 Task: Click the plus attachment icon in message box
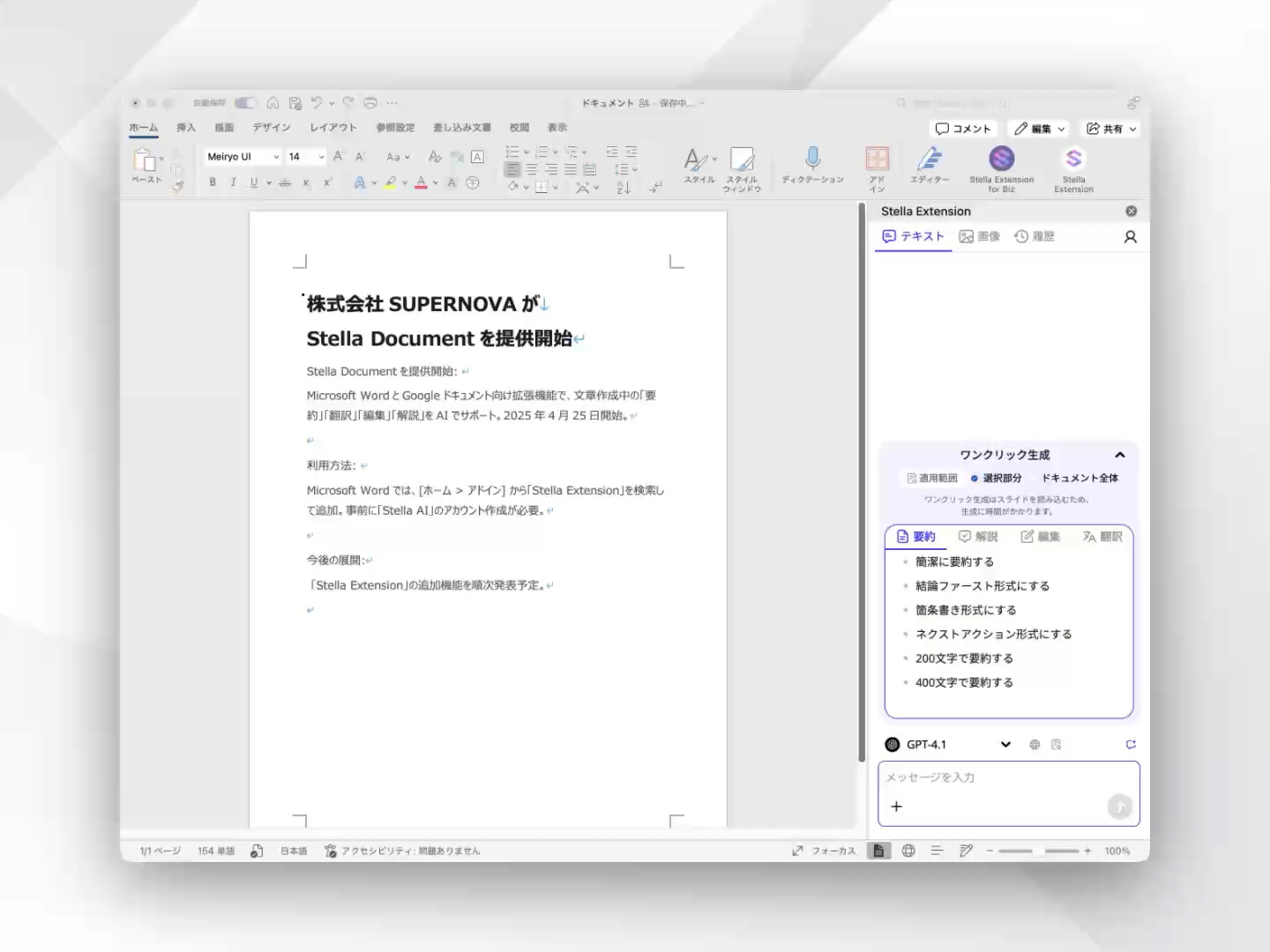(896, 806)
